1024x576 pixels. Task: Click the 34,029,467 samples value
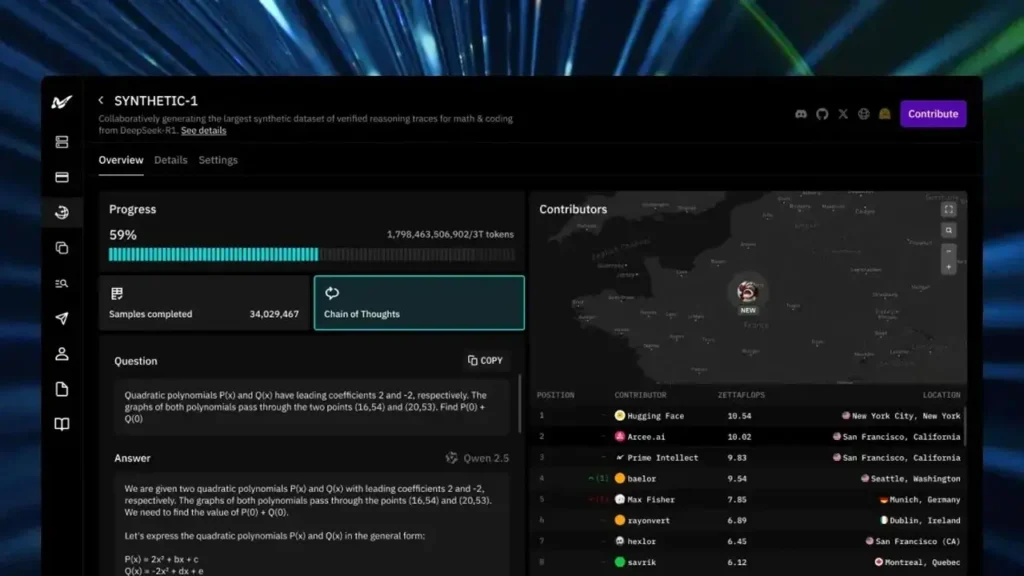(274, 314)
